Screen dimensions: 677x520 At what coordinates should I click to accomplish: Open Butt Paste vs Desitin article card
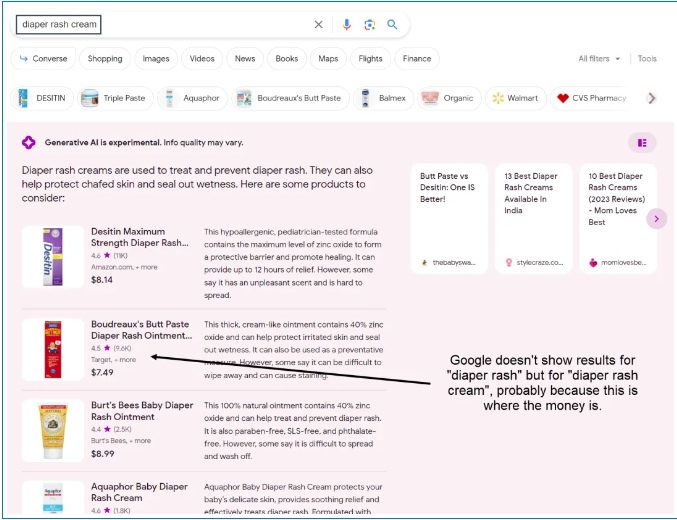coord(449,219)
